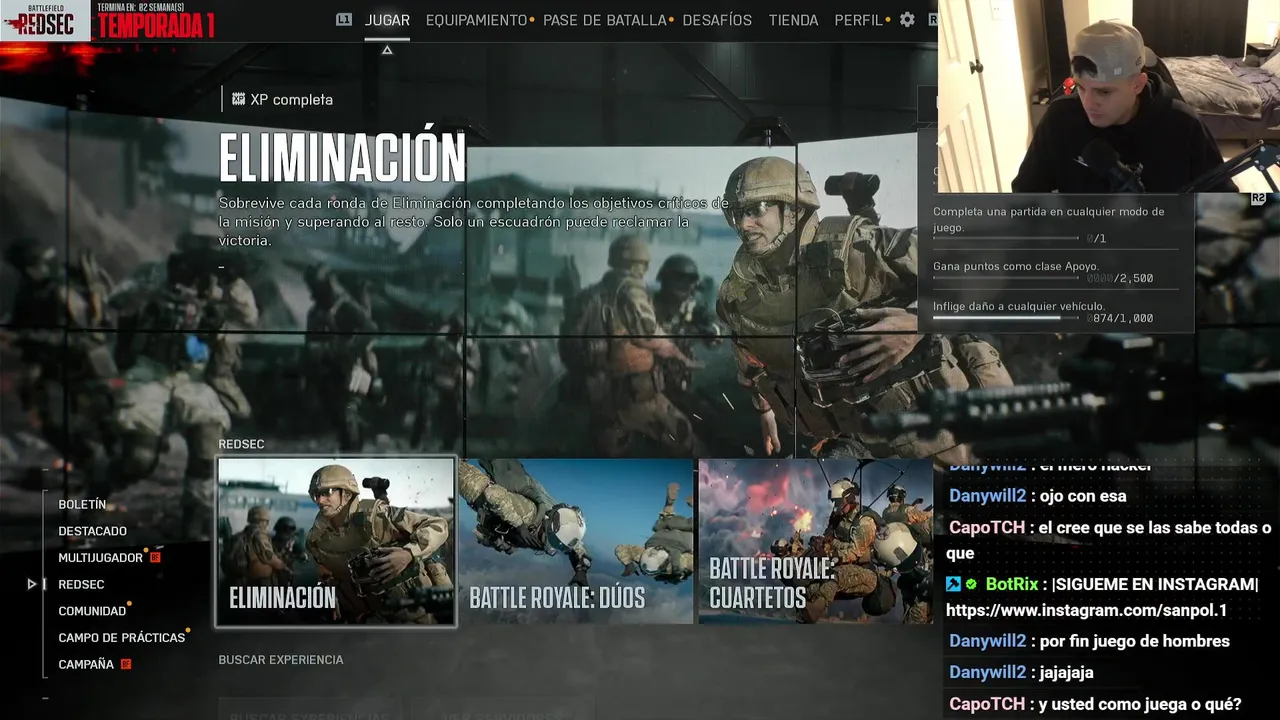Image resolution: width=1280 pixels, height=720 pixels.
Task: Click the R2 trigger icon
Action: [x=1258, y=198]
